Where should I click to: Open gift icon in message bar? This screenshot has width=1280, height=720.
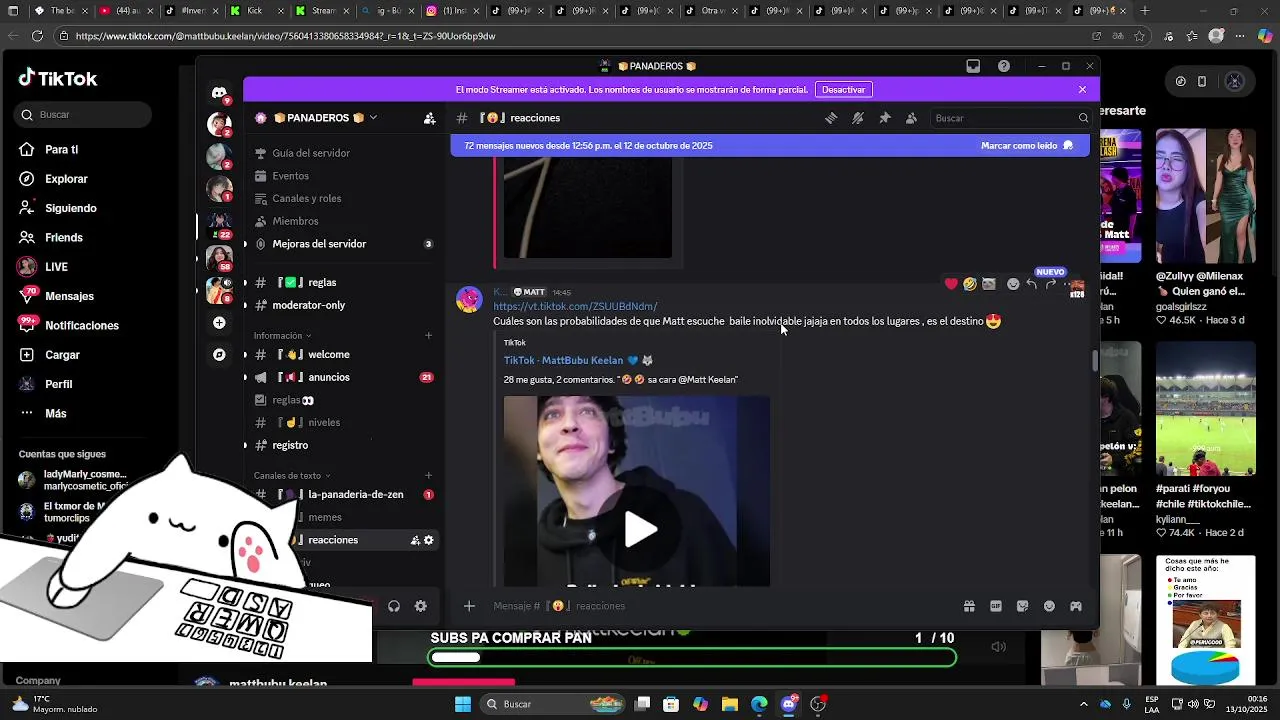tap(969, 606)
